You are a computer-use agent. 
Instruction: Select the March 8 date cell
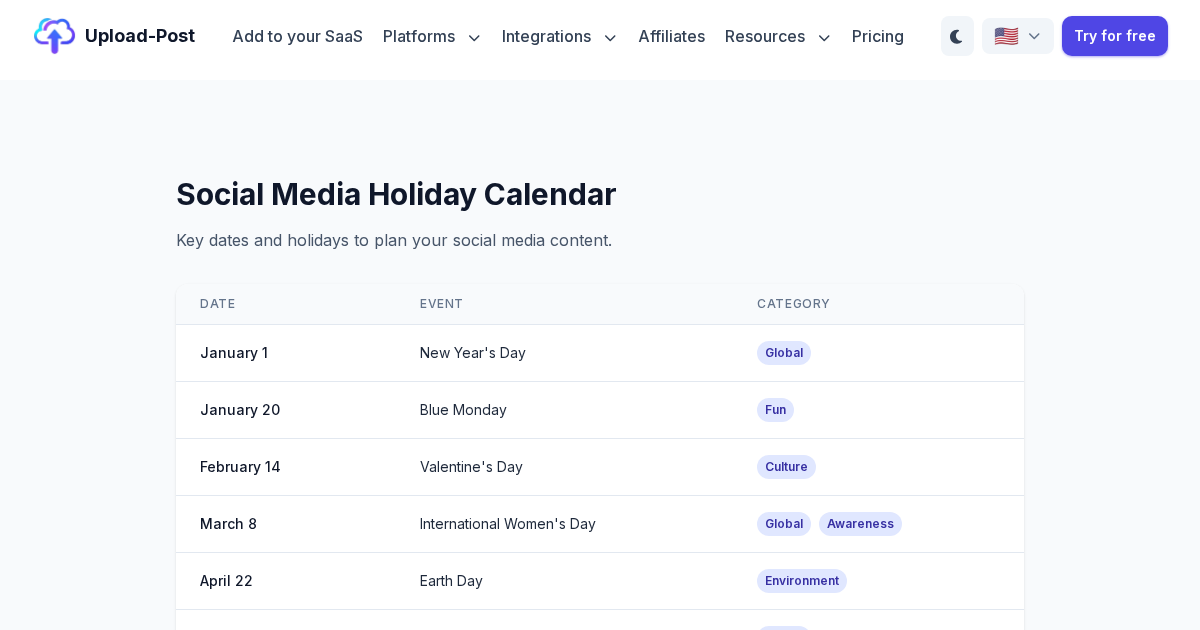(x=228, y=524)
